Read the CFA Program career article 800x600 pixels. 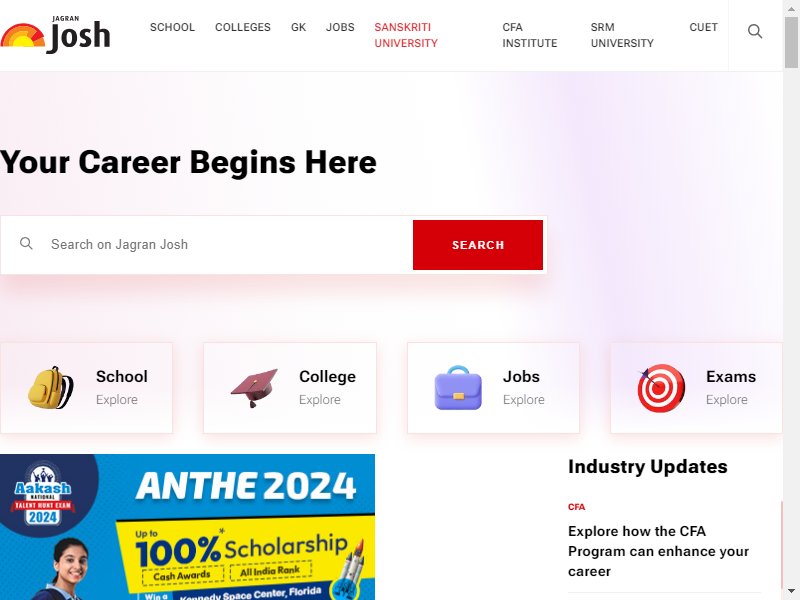tap(658, 551)
